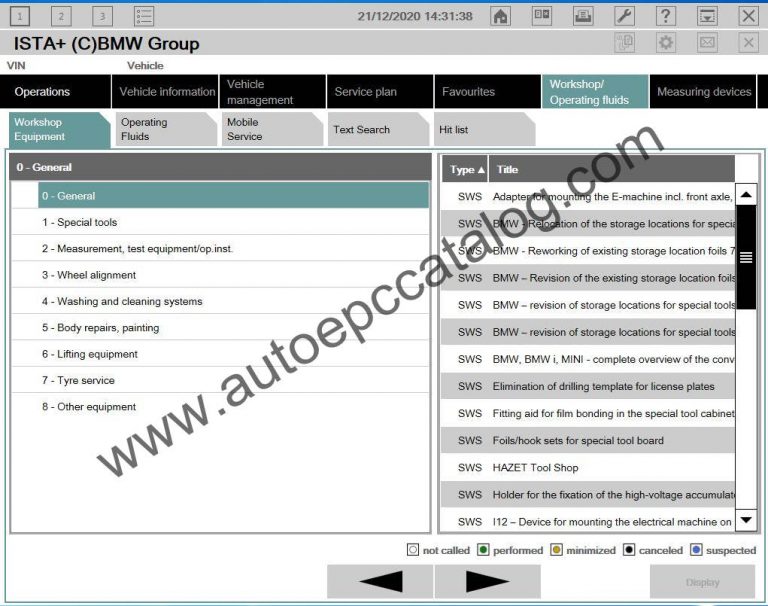Viewport: 768px width, 606px height.
Task: Open session slot 3 icon
Action: 102,16
